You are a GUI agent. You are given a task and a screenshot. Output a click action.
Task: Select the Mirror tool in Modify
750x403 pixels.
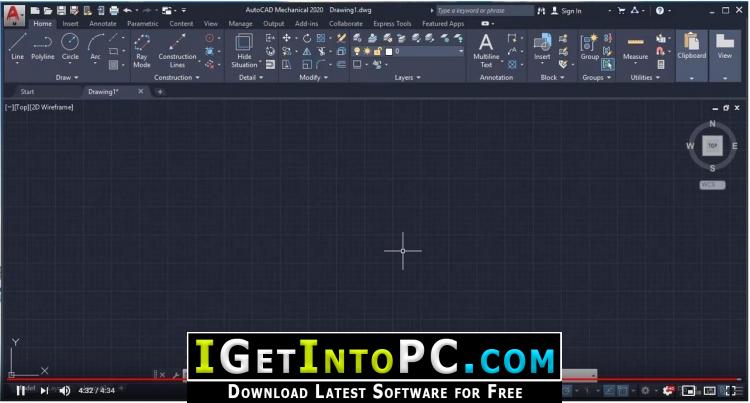pyautogui.click(x=307, y=51)
